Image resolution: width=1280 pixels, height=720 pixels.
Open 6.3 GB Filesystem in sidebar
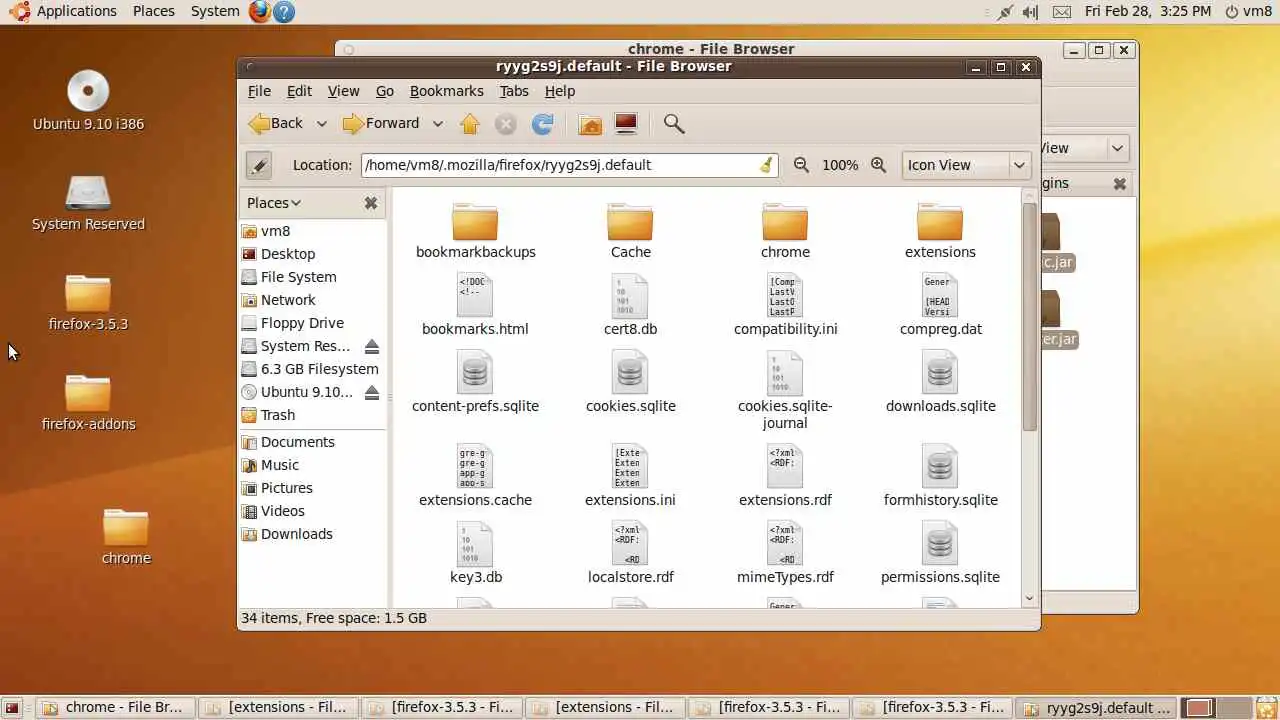click(x=312, y=369)
